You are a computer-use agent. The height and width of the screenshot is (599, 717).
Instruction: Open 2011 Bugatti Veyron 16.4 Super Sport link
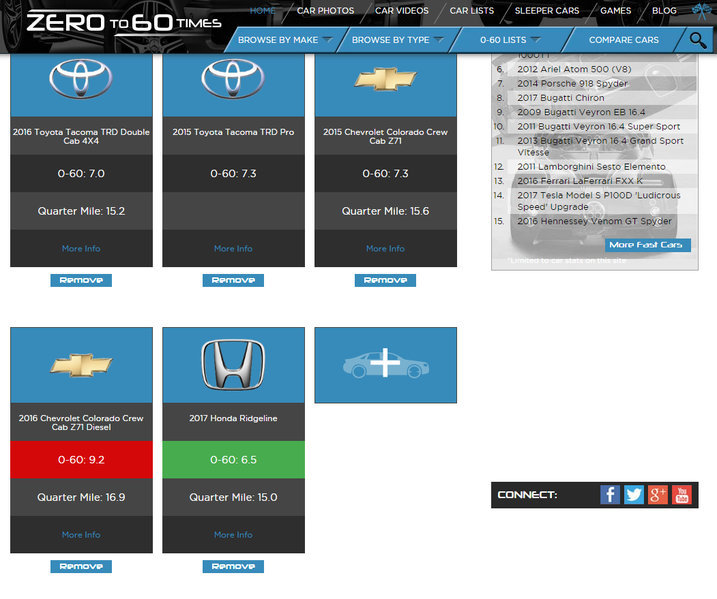[x=599, y=127]
